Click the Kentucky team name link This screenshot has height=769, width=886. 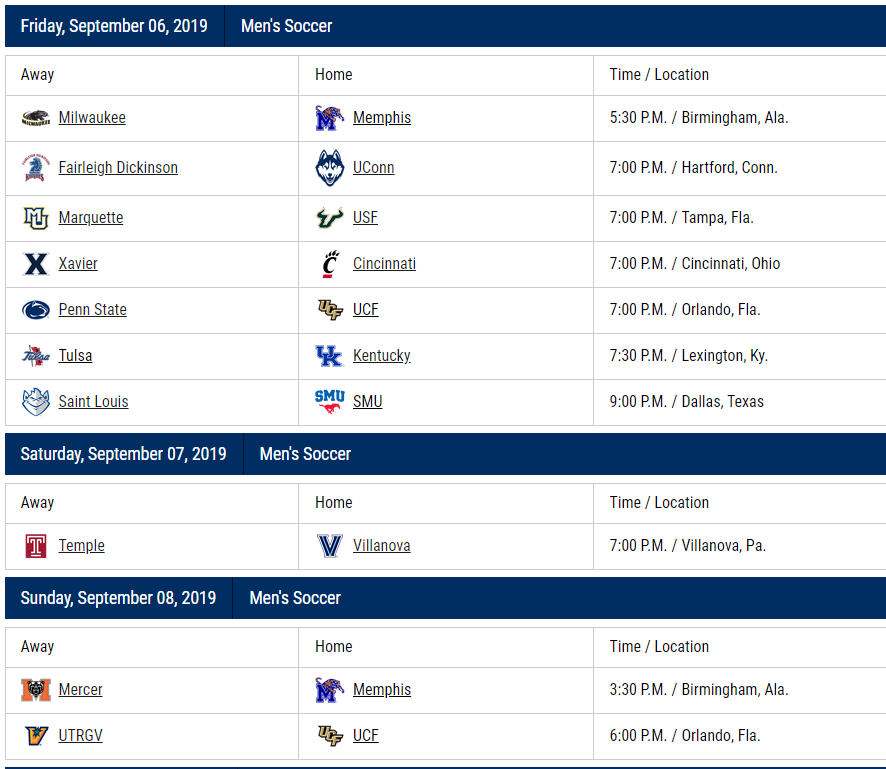click(381, 356)
